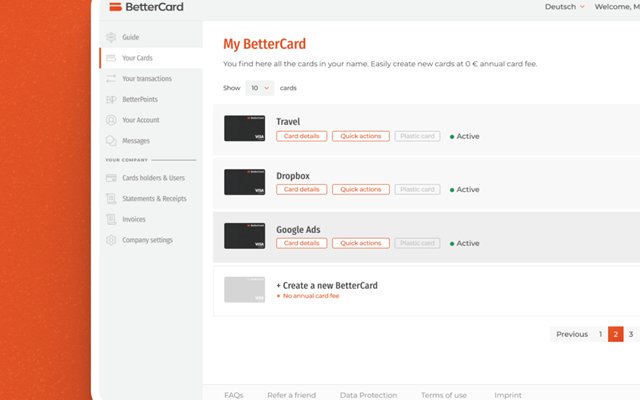
Task: Click the Company settings gear icon
Action: click(111, 240)
